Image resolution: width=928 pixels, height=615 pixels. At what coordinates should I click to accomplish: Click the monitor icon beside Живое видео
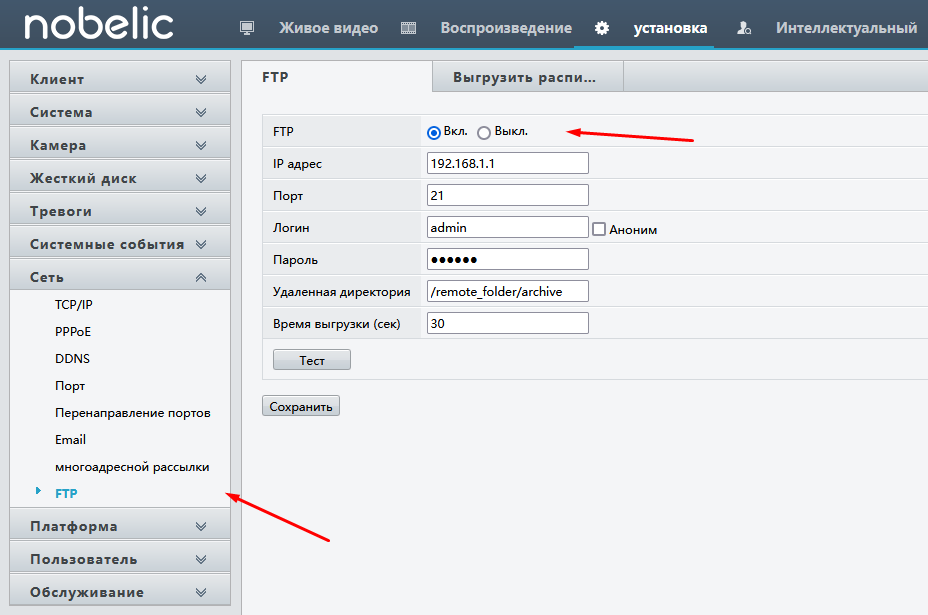click(x=247, y=28)
